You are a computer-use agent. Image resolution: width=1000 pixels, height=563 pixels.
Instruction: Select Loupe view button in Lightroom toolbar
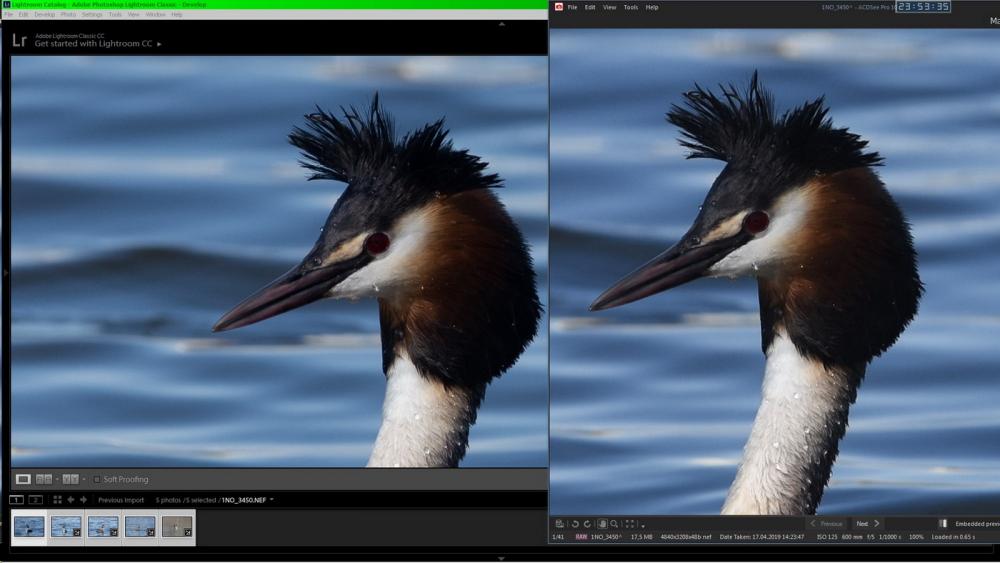[23, 479]
